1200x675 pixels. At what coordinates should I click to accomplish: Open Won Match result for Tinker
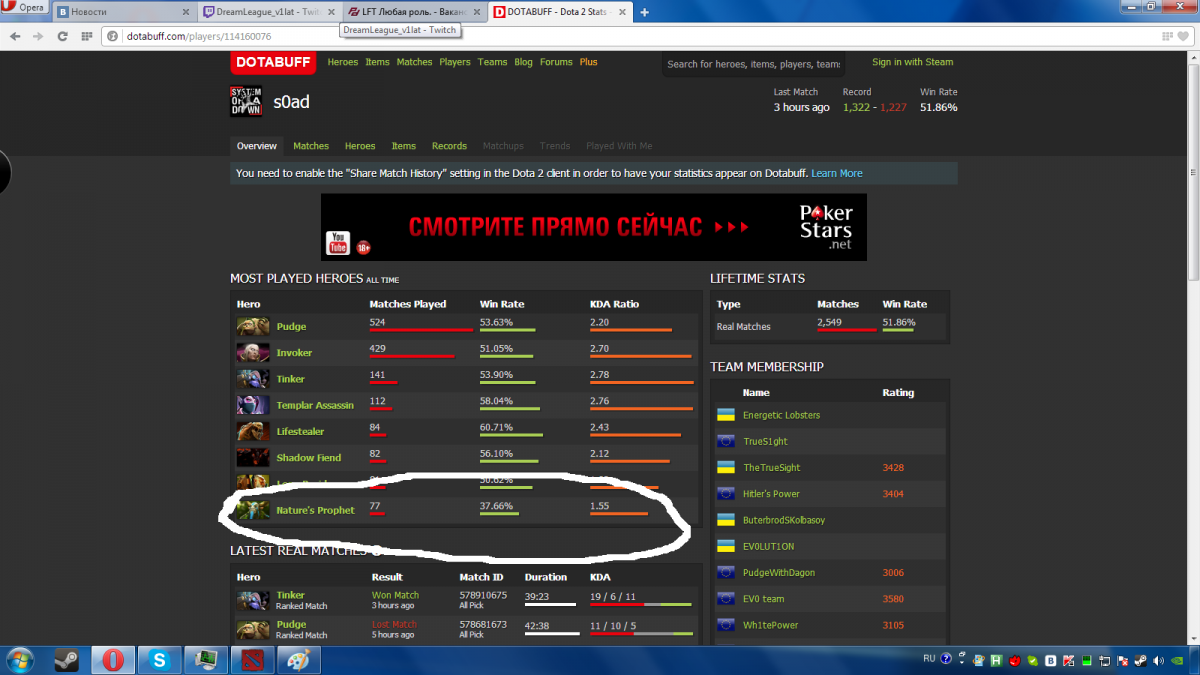pos(395,595)
